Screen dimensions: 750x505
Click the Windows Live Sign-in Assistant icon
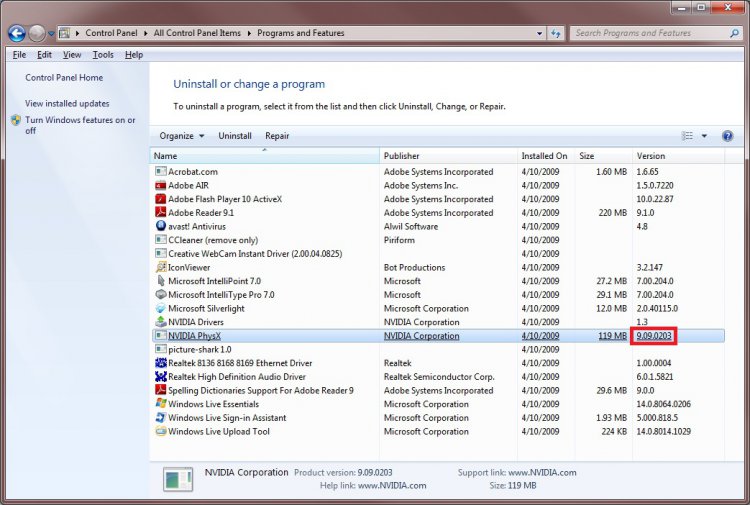click(x=161, y=417)
